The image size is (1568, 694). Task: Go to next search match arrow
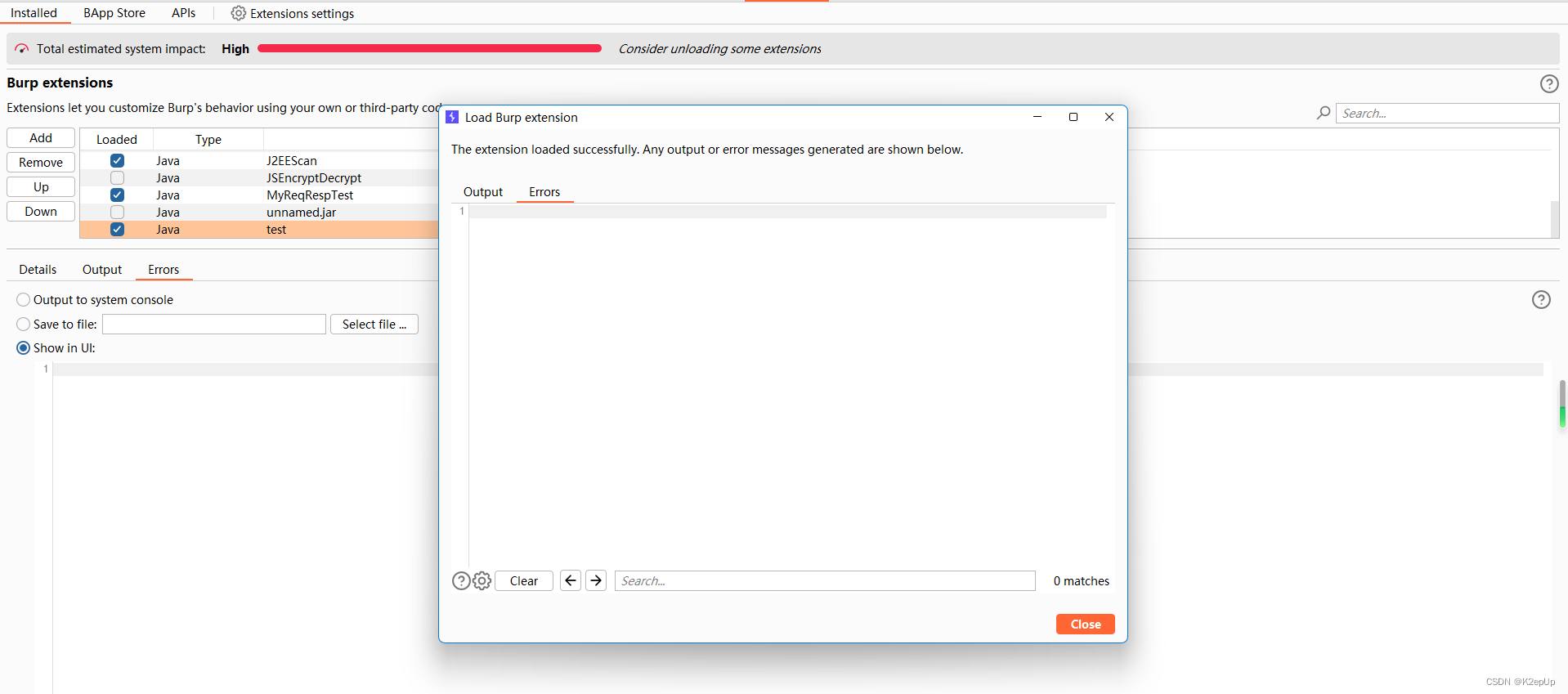click(x=596, y=580)
